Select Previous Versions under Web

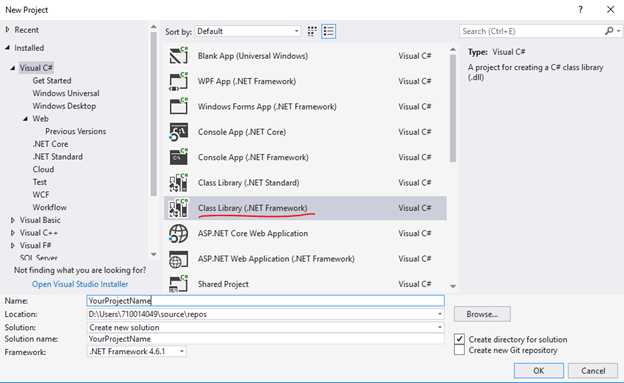click(x=76, y=131)
